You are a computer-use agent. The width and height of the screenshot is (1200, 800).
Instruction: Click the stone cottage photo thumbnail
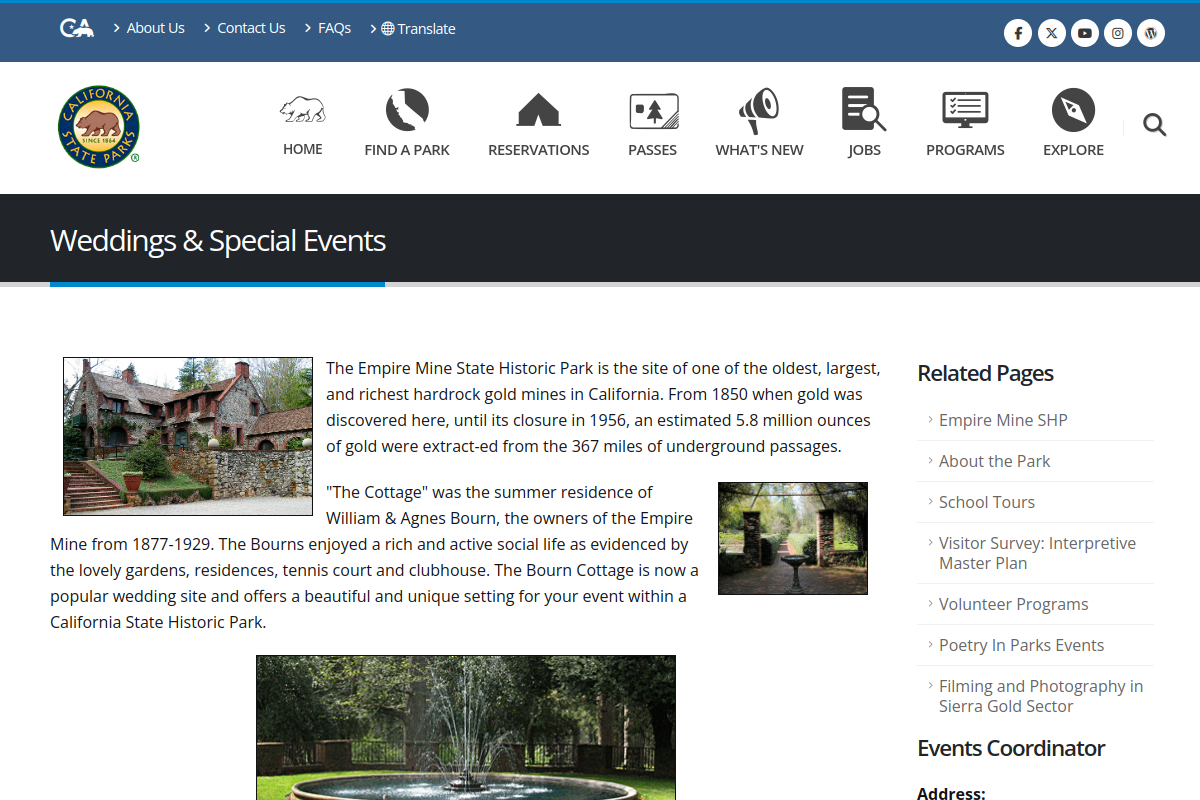pyautogui.click(x=188, y=437)
